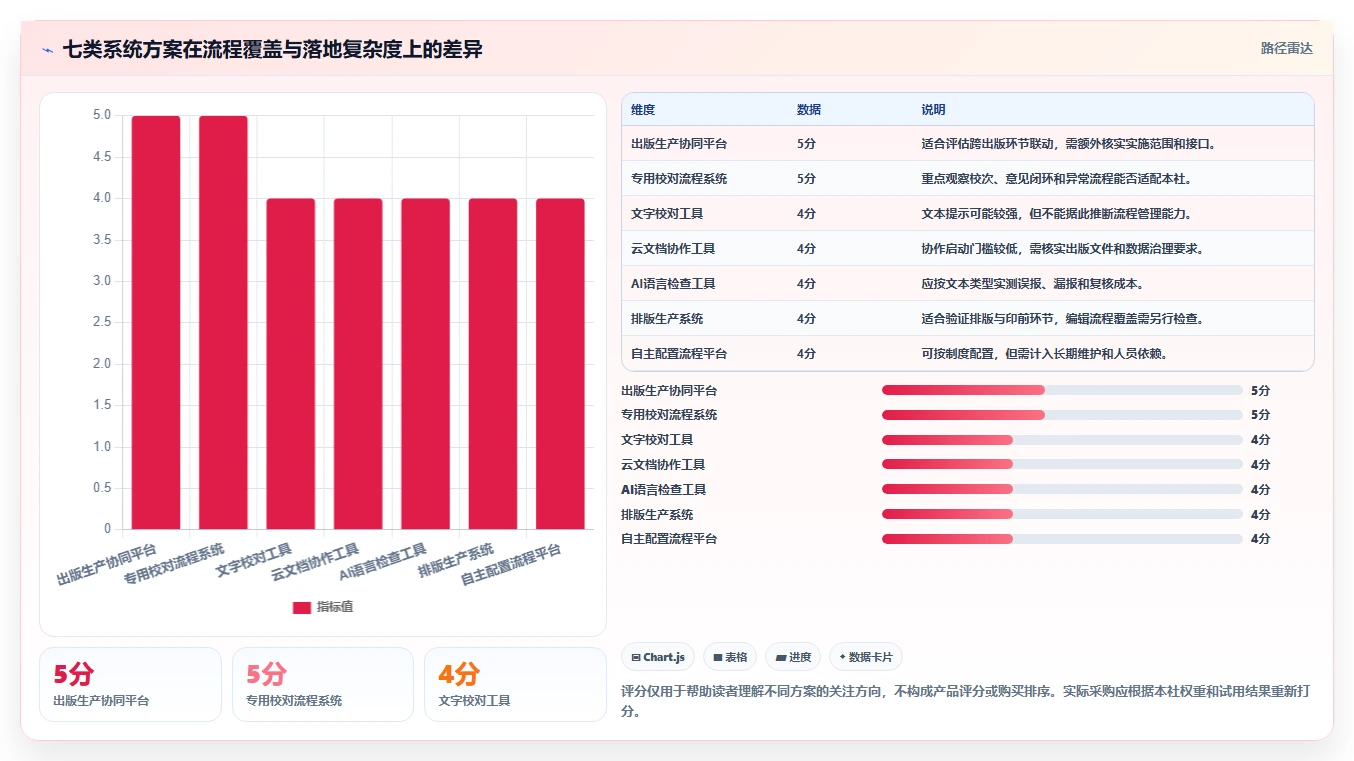Open the 5分 出版生产协同平台 data card
The height and width of the screenshot is (761, 1354).
pos(130,684)
